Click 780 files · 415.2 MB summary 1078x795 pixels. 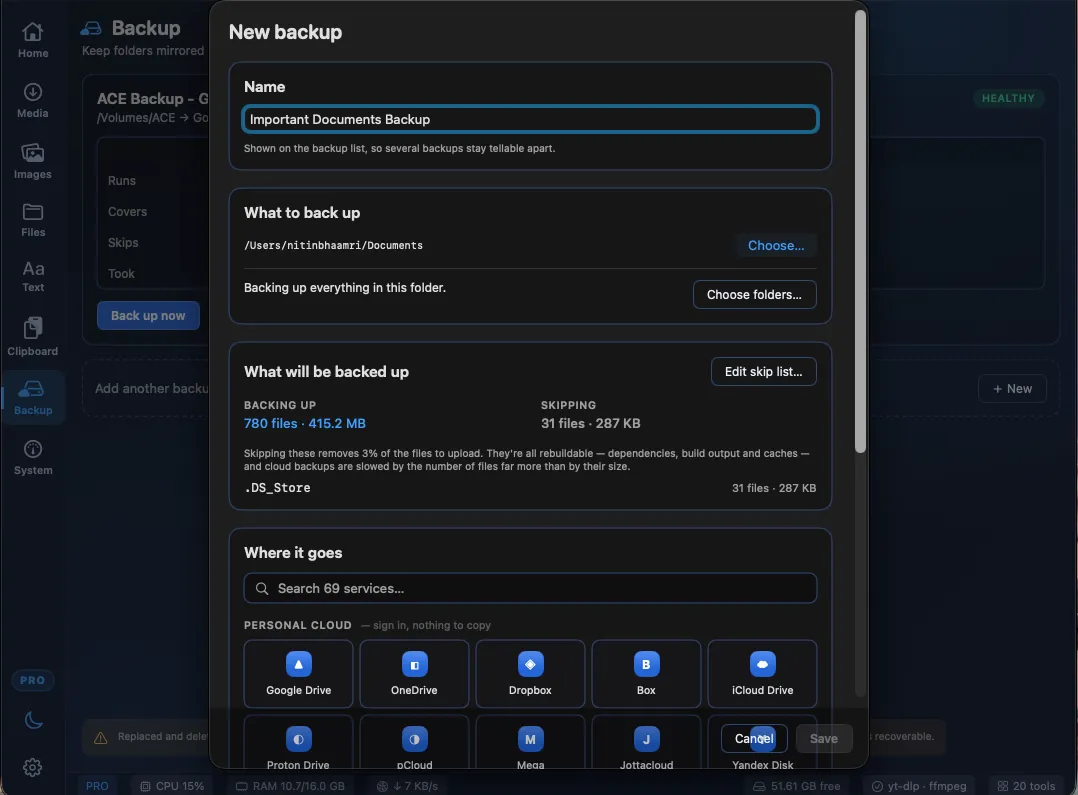pos(305,424)
